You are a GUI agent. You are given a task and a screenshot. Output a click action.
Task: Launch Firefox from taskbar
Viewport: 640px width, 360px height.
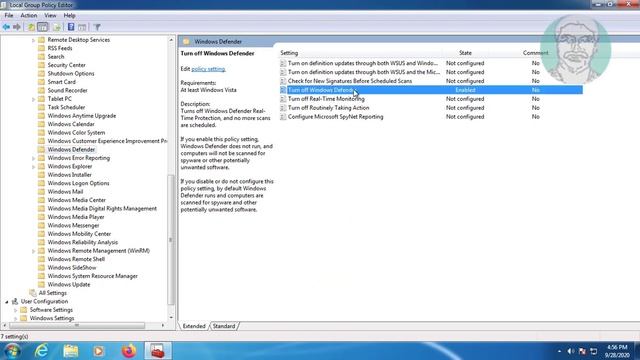(x=129, y=351)
